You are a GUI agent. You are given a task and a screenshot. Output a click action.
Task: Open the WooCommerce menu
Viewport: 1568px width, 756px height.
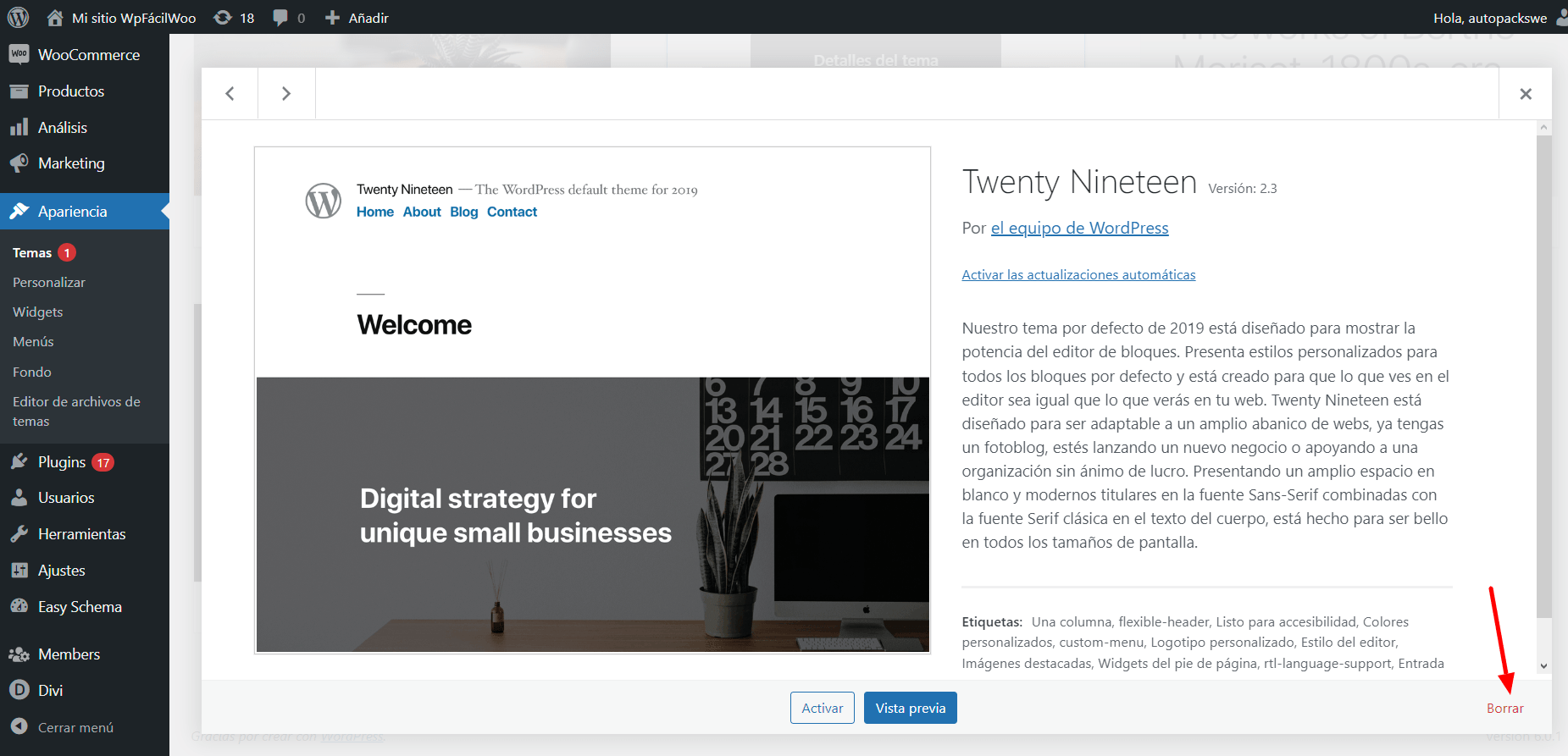pos(89,54)
